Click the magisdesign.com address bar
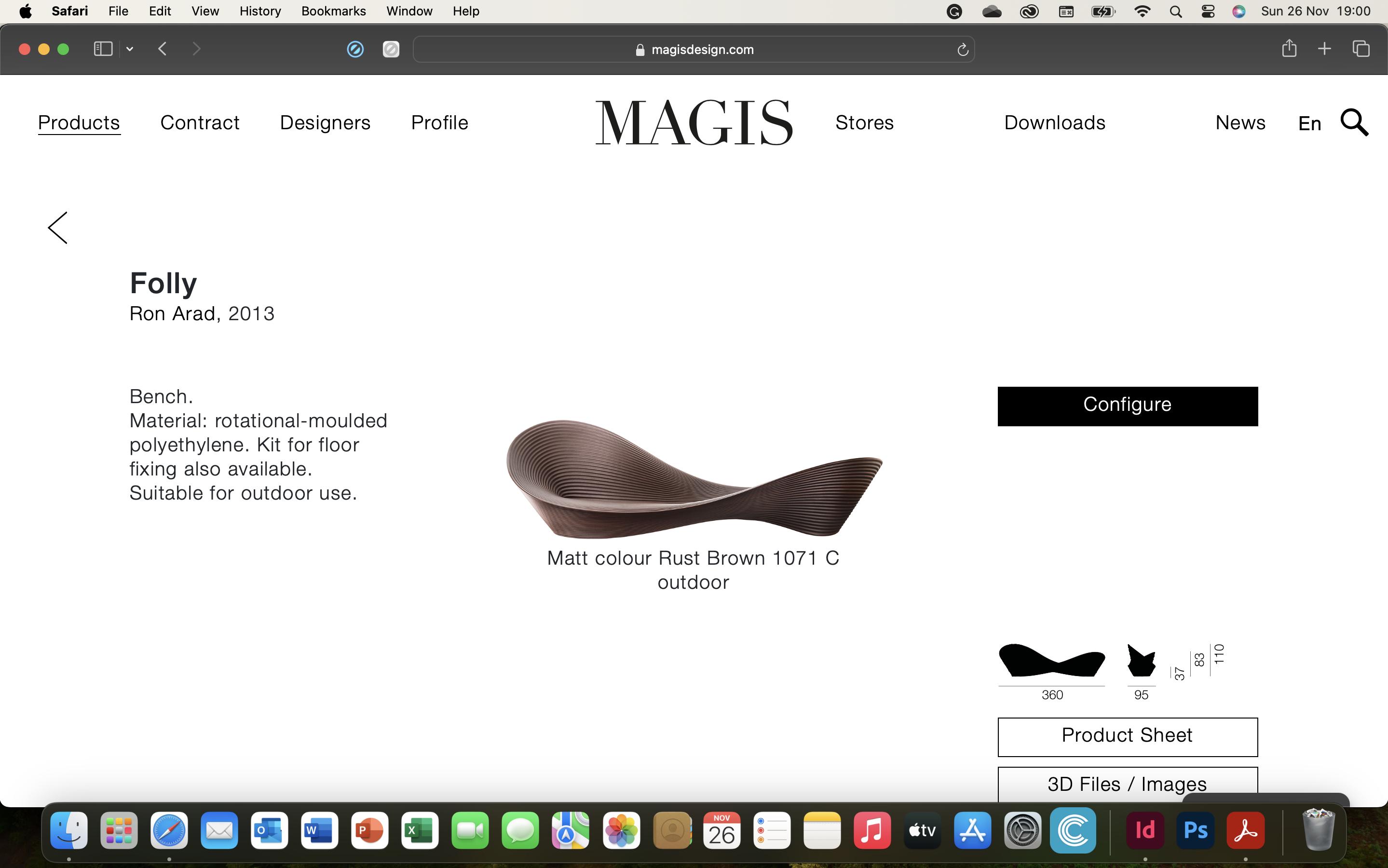 click(694, 49)
